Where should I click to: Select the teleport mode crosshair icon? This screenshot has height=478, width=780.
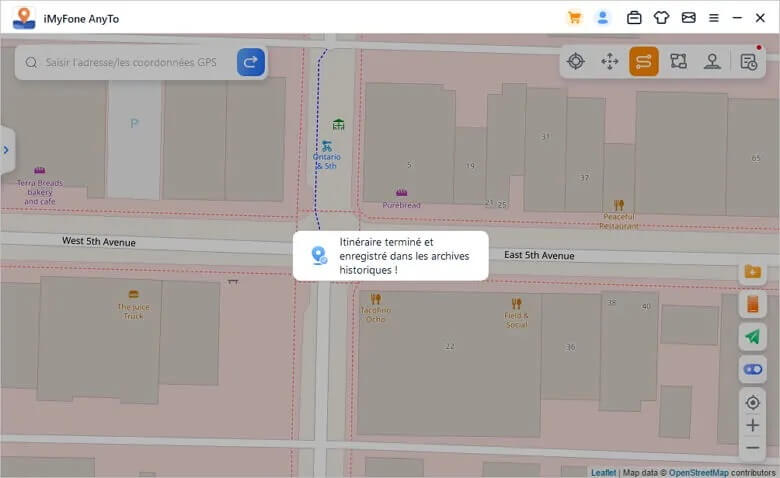[x=576, y=61]
